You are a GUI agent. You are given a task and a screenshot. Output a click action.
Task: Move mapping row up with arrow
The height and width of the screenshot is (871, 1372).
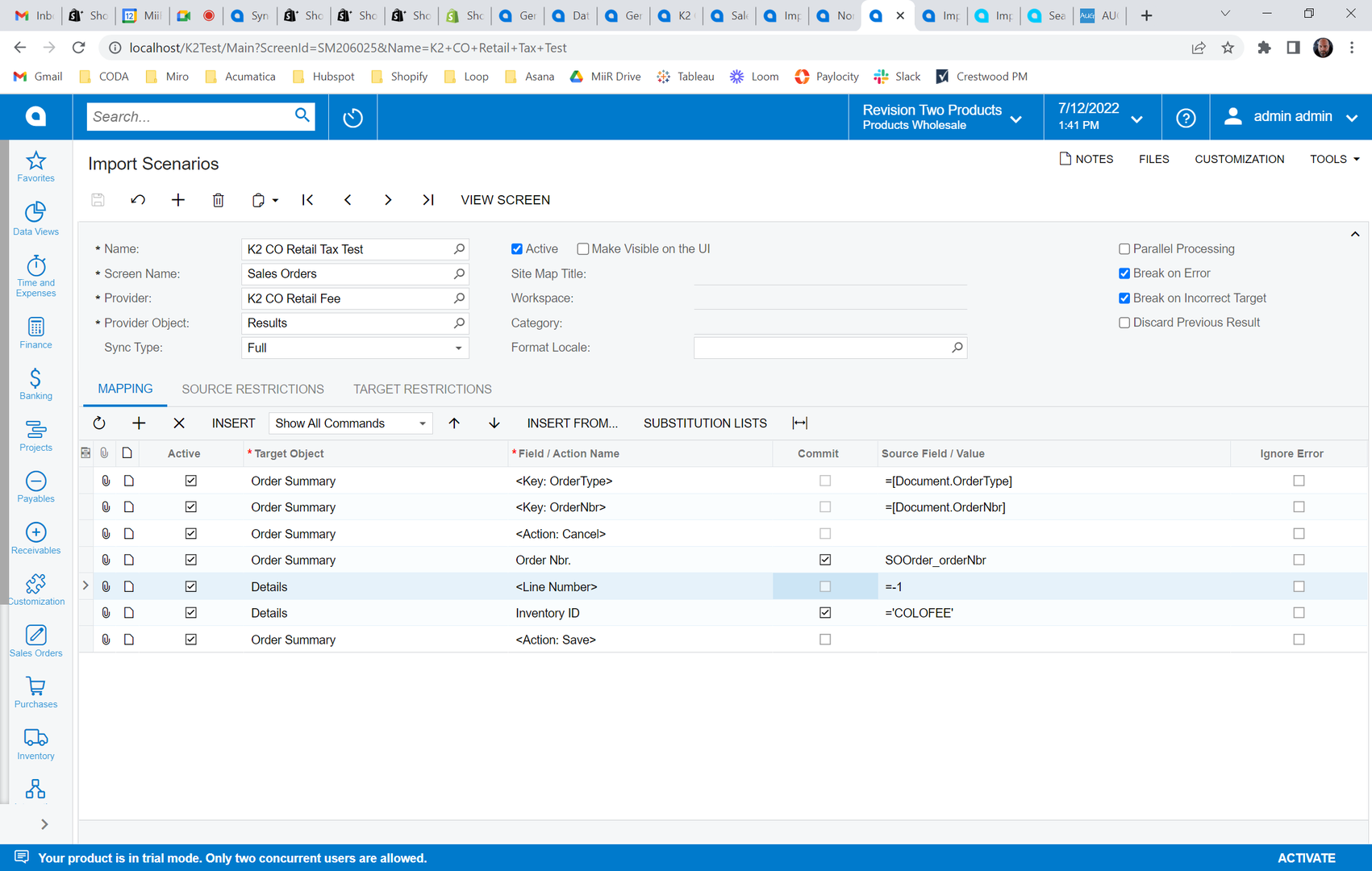click(x=454, y=423)
